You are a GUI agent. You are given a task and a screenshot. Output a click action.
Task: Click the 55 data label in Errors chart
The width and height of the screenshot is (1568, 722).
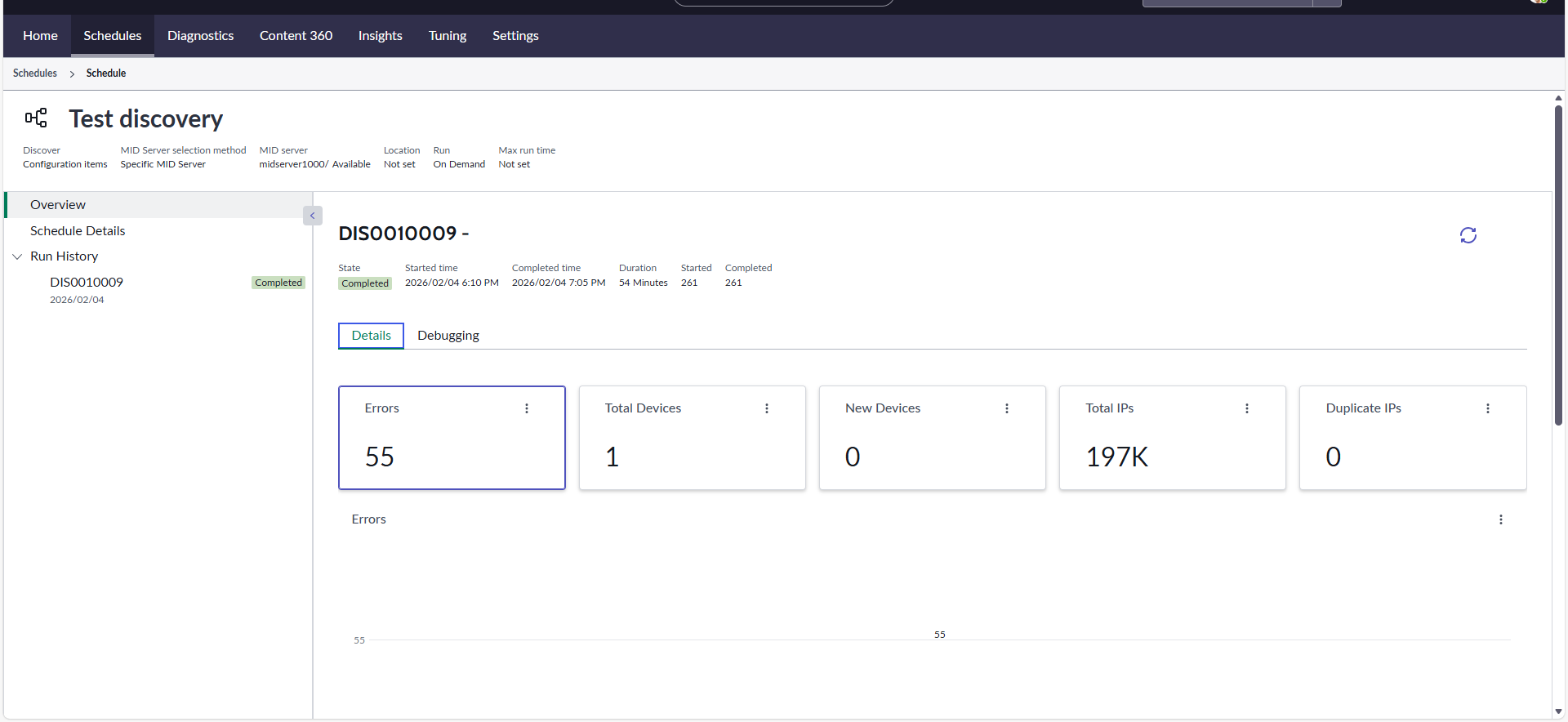(940, 635)
